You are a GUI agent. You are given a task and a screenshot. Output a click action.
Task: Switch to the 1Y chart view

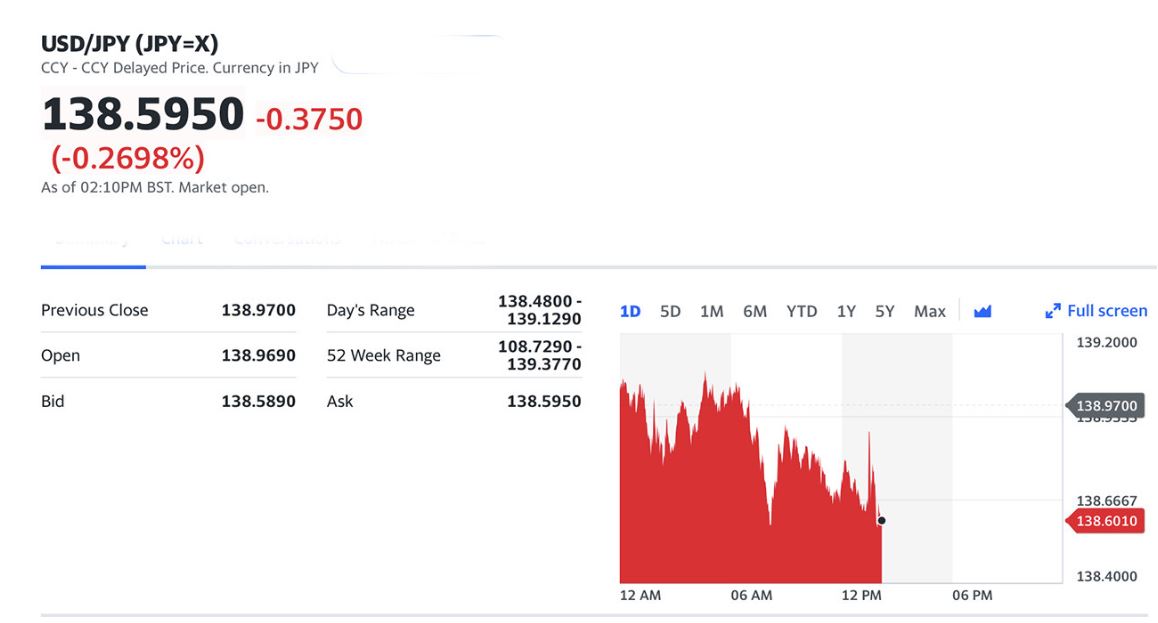(846, 311)
